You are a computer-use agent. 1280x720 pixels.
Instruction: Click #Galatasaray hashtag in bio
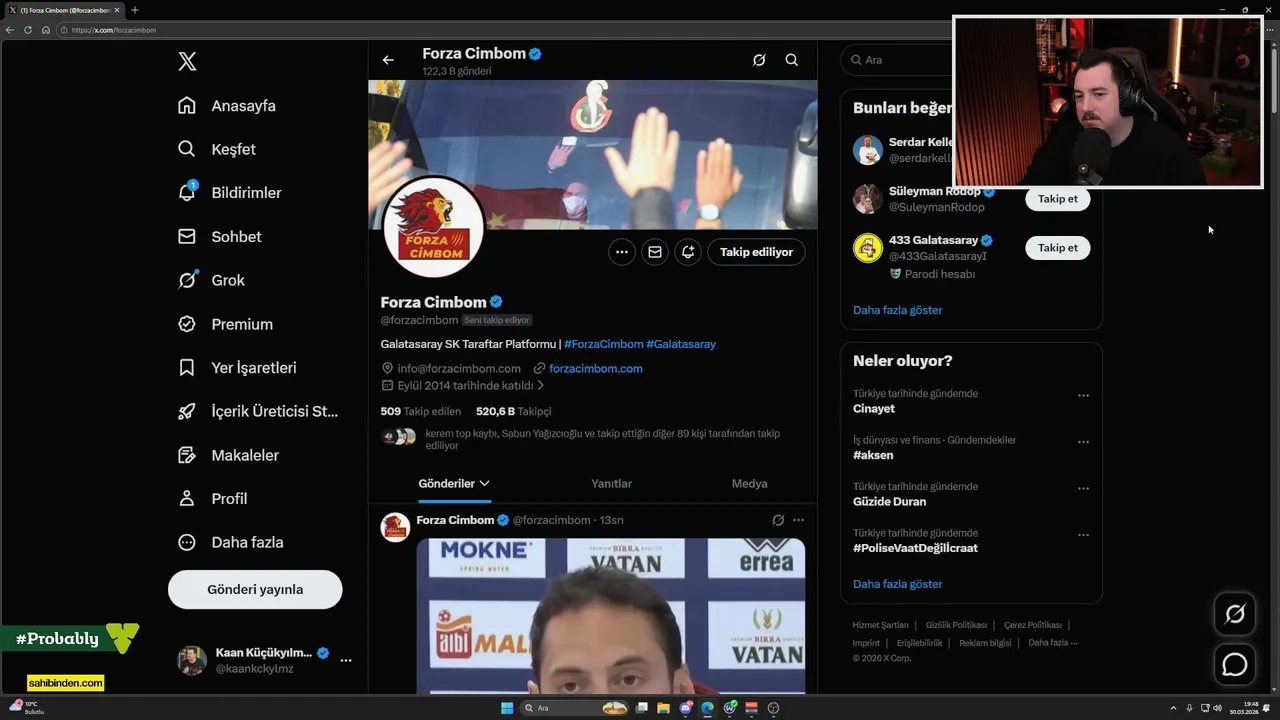point(681,344)
